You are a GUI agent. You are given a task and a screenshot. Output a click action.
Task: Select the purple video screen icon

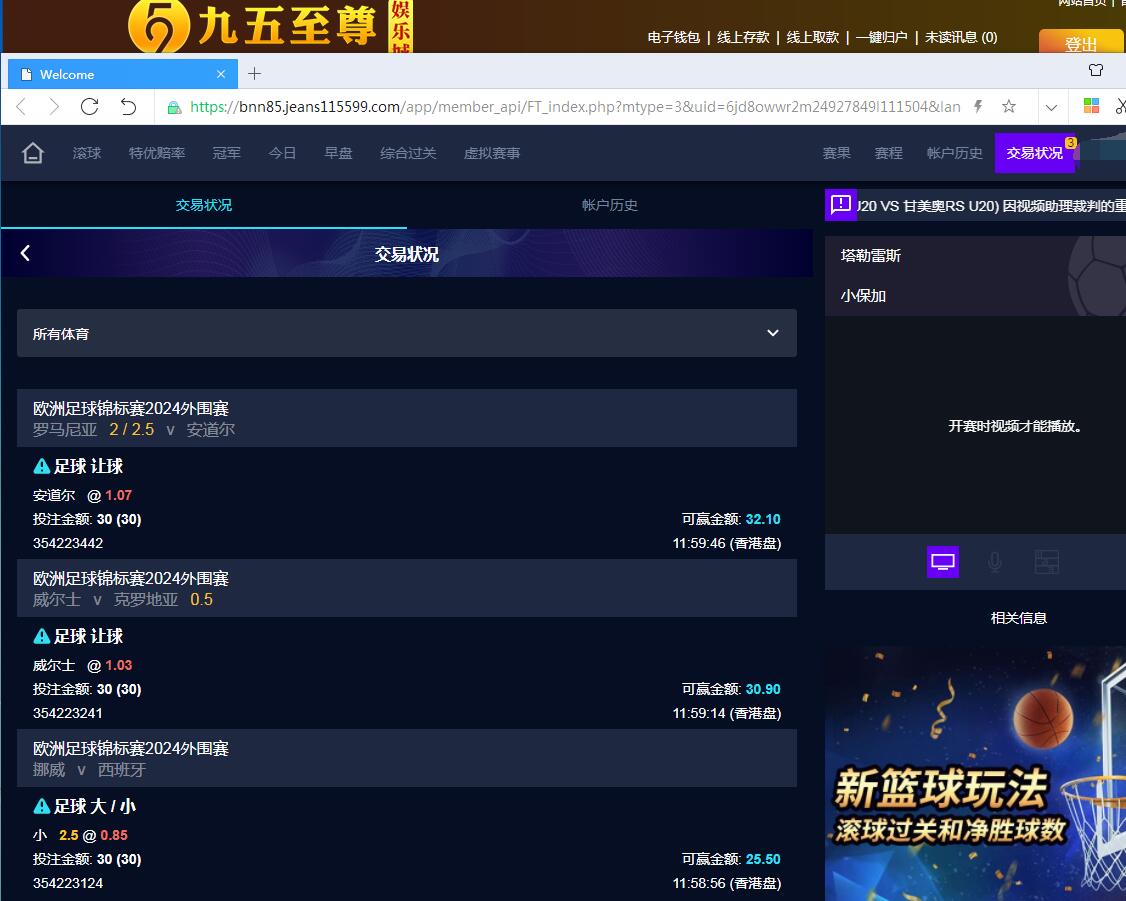(x=943, y=561)
